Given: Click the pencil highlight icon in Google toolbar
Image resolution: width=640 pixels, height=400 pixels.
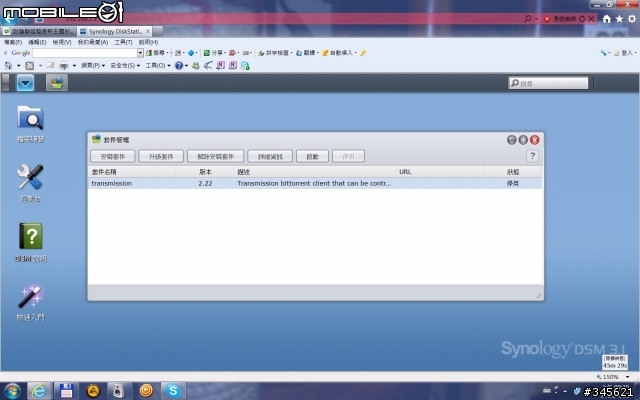Looking at the screenshot, I should [x=363, y=53].
